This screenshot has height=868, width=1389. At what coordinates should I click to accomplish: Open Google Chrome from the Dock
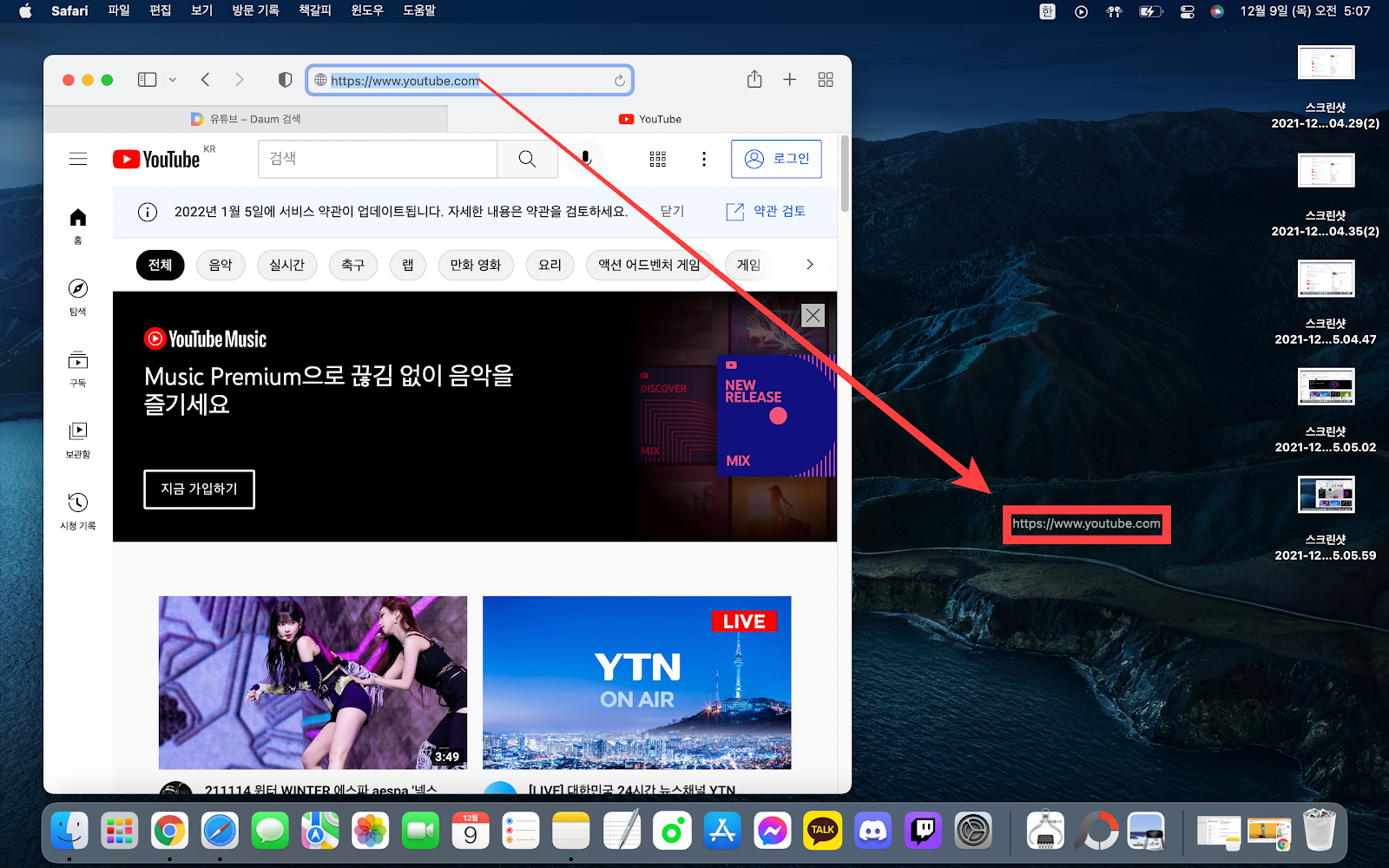[170, 832]
